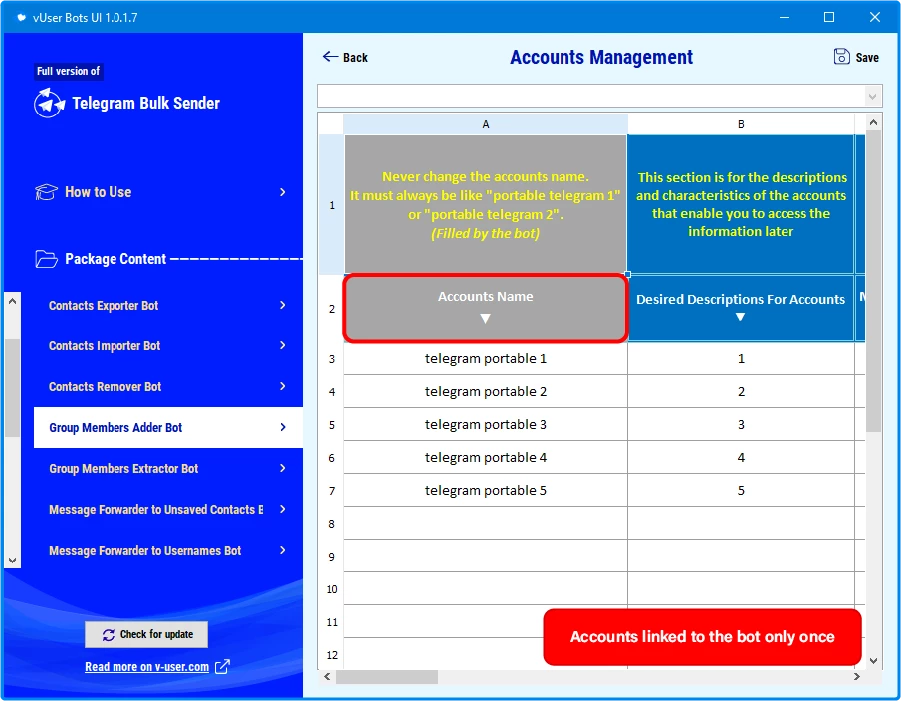901x701 pixels.
Task: Click the Back arrow icon
Action: [x=330, y=56]
